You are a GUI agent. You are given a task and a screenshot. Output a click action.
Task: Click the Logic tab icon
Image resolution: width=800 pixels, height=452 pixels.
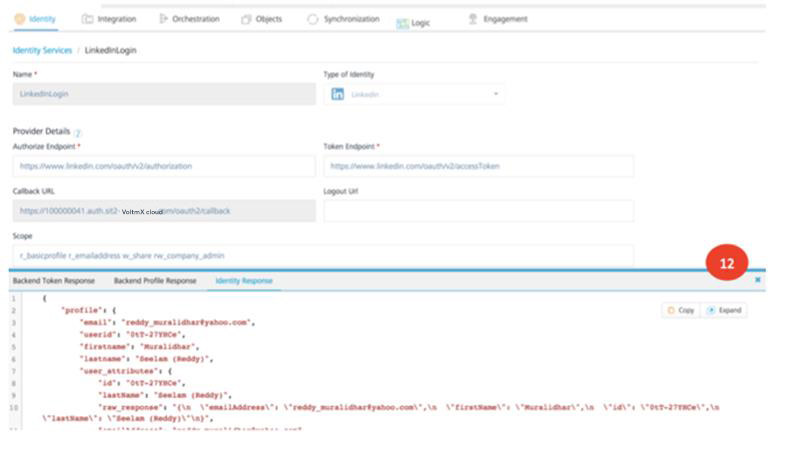coord(402,22)
